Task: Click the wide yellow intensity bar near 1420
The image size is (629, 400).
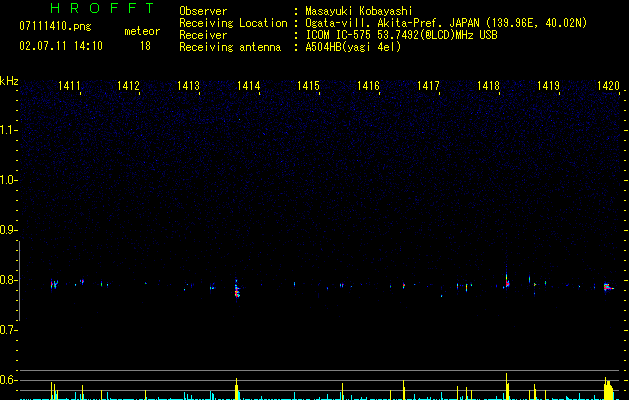Action: (x=608, y=390)
